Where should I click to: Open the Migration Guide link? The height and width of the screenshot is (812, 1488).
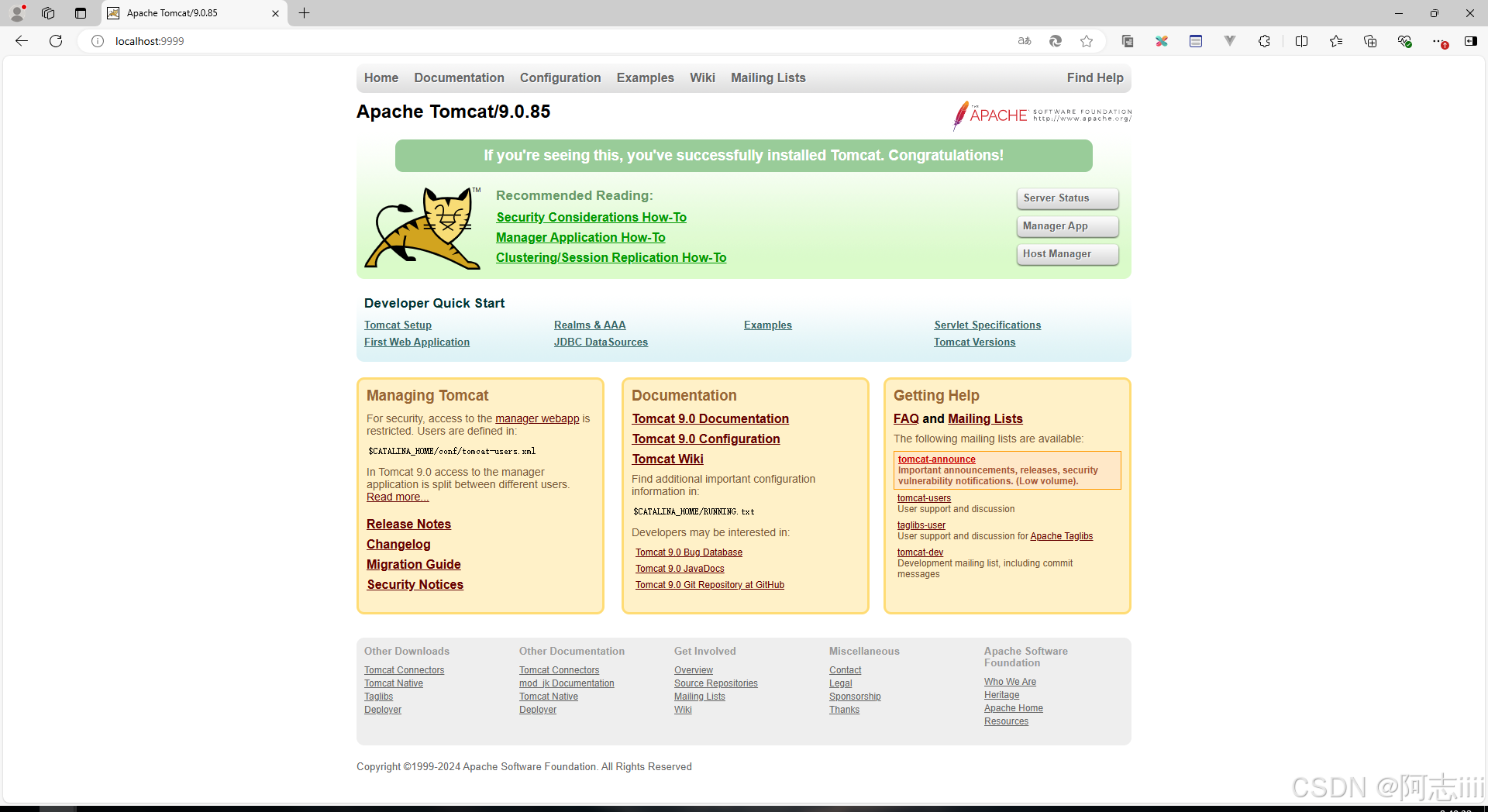click(x=413, y=565)
